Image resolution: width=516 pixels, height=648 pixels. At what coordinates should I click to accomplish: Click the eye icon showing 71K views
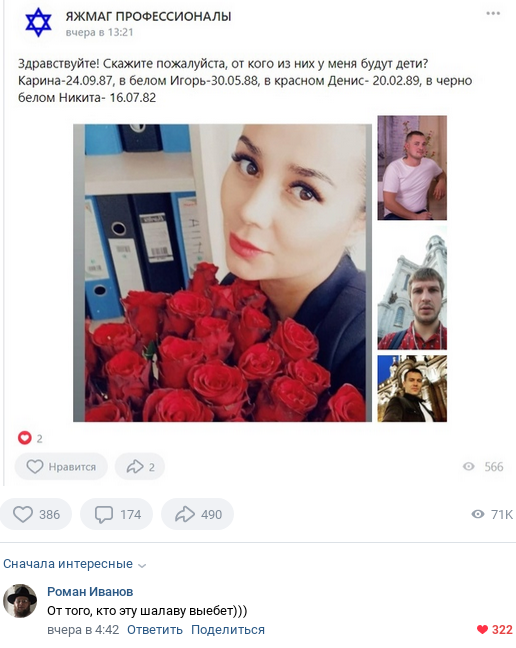(478, 514)
